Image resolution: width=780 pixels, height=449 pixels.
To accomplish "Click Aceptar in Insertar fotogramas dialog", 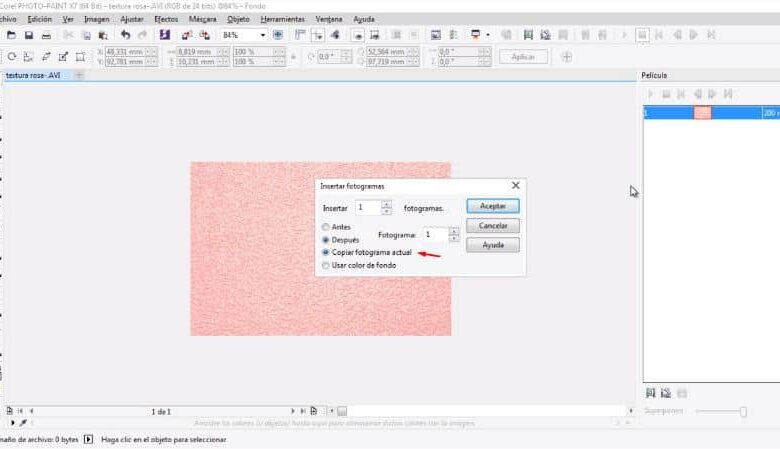I will point(493,206).
